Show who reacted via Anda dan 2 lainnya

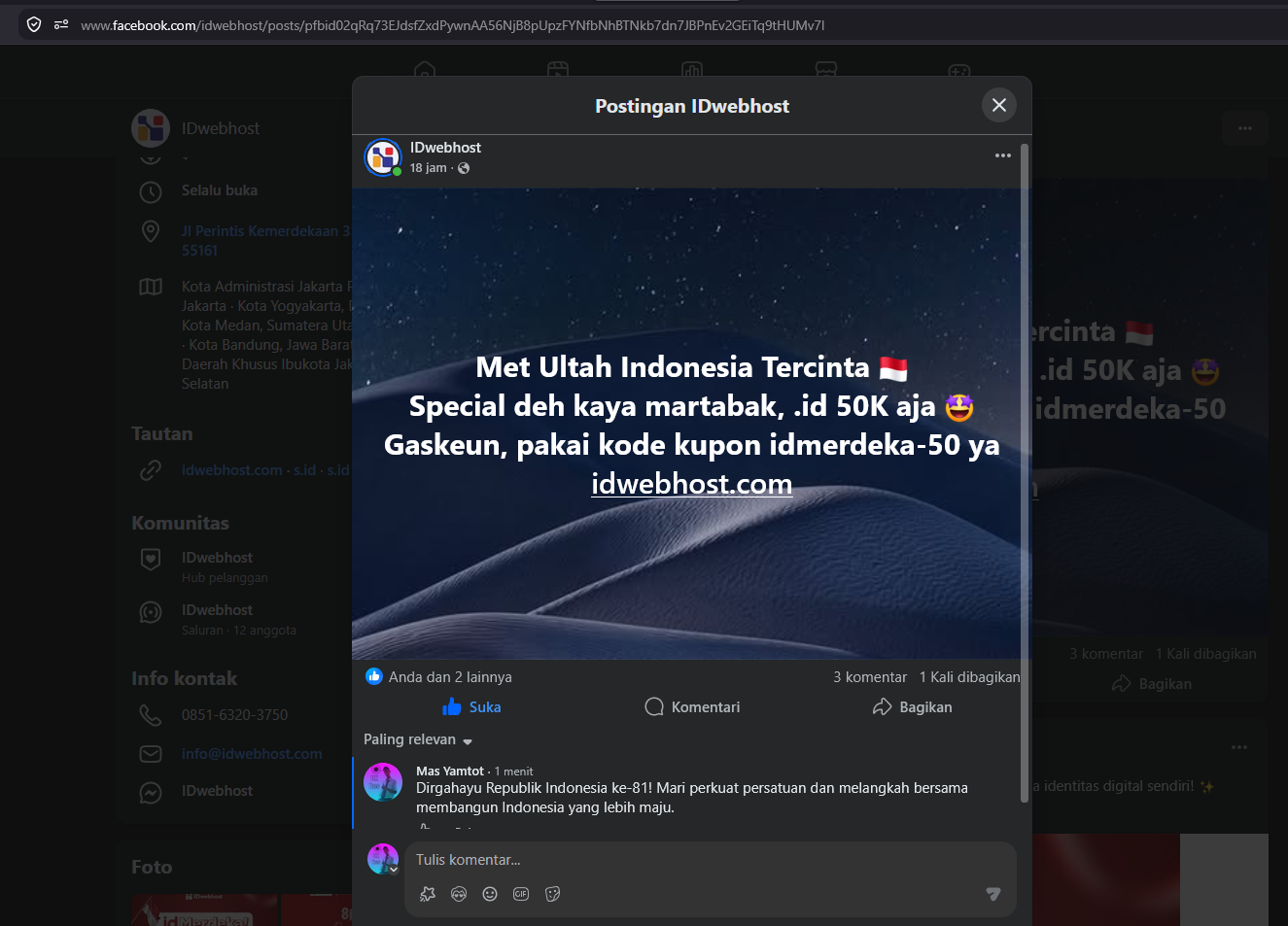pyautogui.click(x=450, y=677)
